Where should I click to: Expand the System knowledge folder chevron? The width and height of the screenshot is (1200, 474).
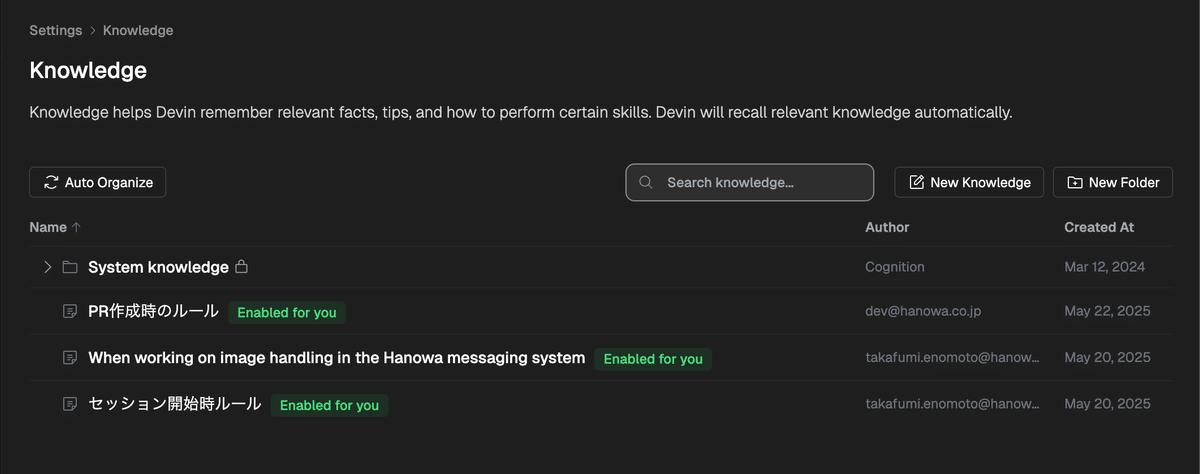click(47, 268)
